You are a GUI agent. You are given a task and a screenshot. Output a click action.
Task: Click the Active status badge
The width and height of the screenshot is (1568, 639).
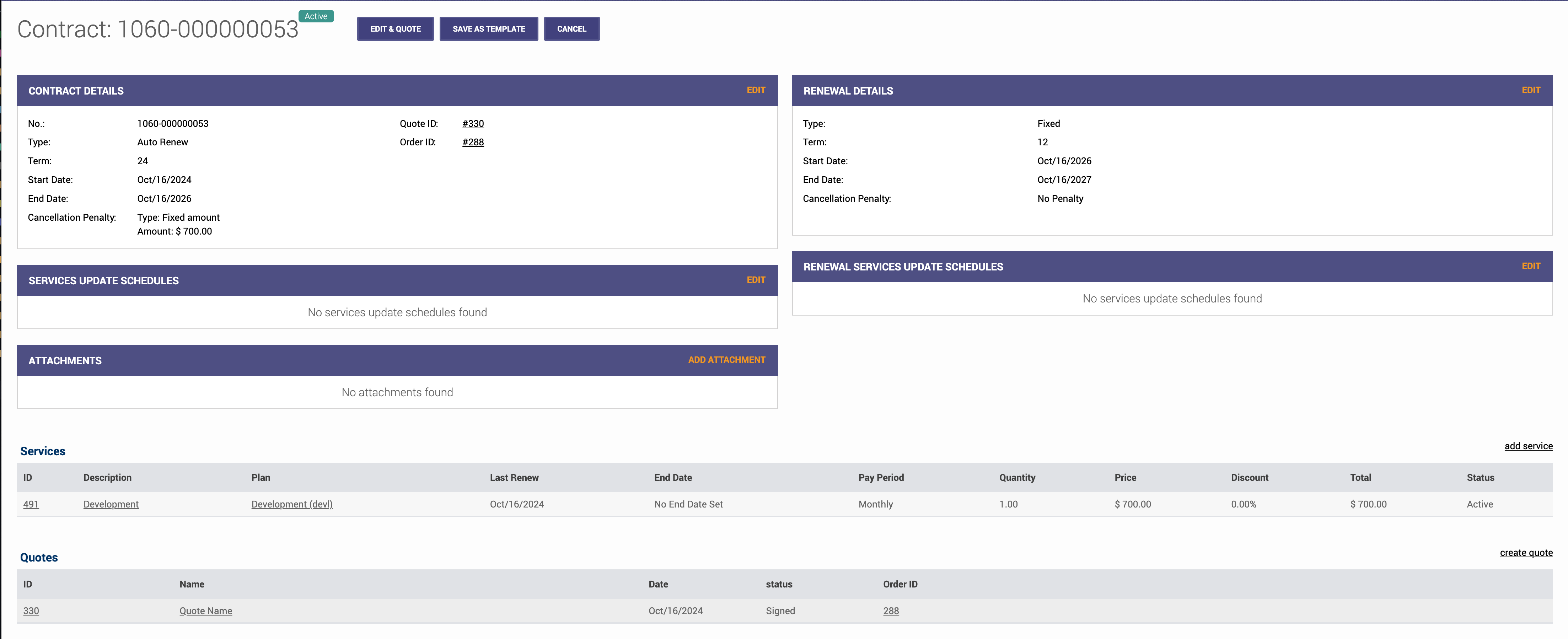point(316,16)
